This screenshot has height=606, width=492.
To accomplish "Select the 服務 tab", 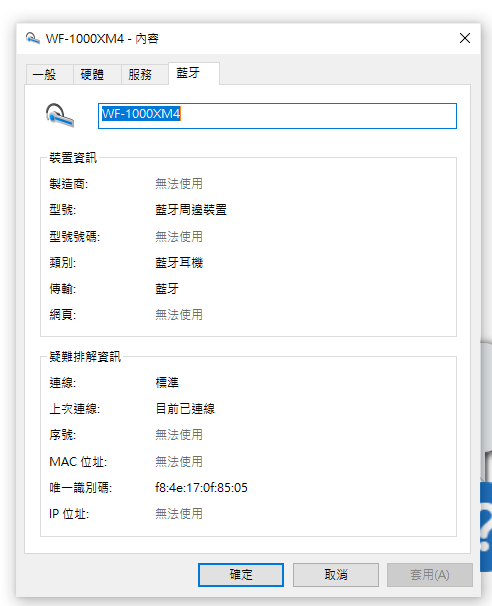I will [145, 74].
